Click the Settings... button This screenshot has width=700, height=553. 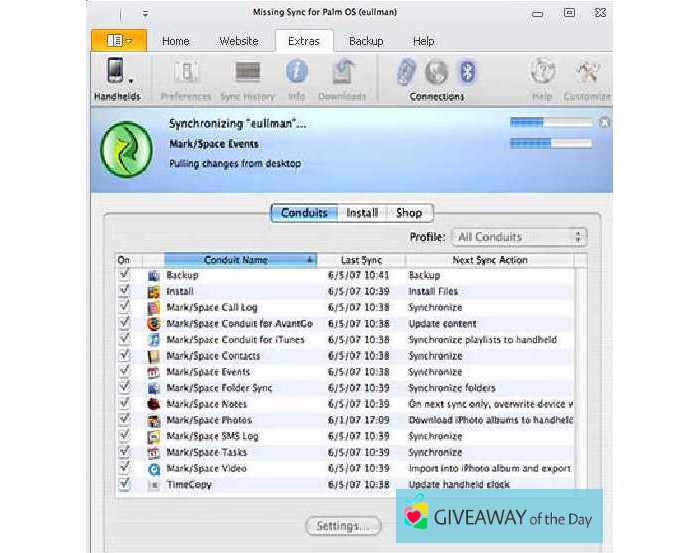[x=342, y=526]
